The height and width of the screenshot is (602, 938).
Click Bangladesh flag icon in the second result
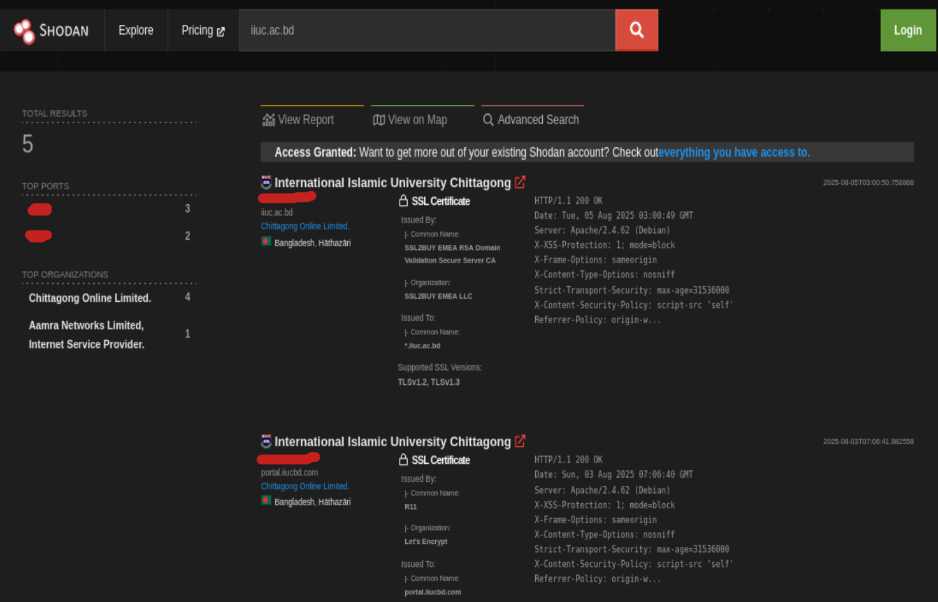coord(266,500)
